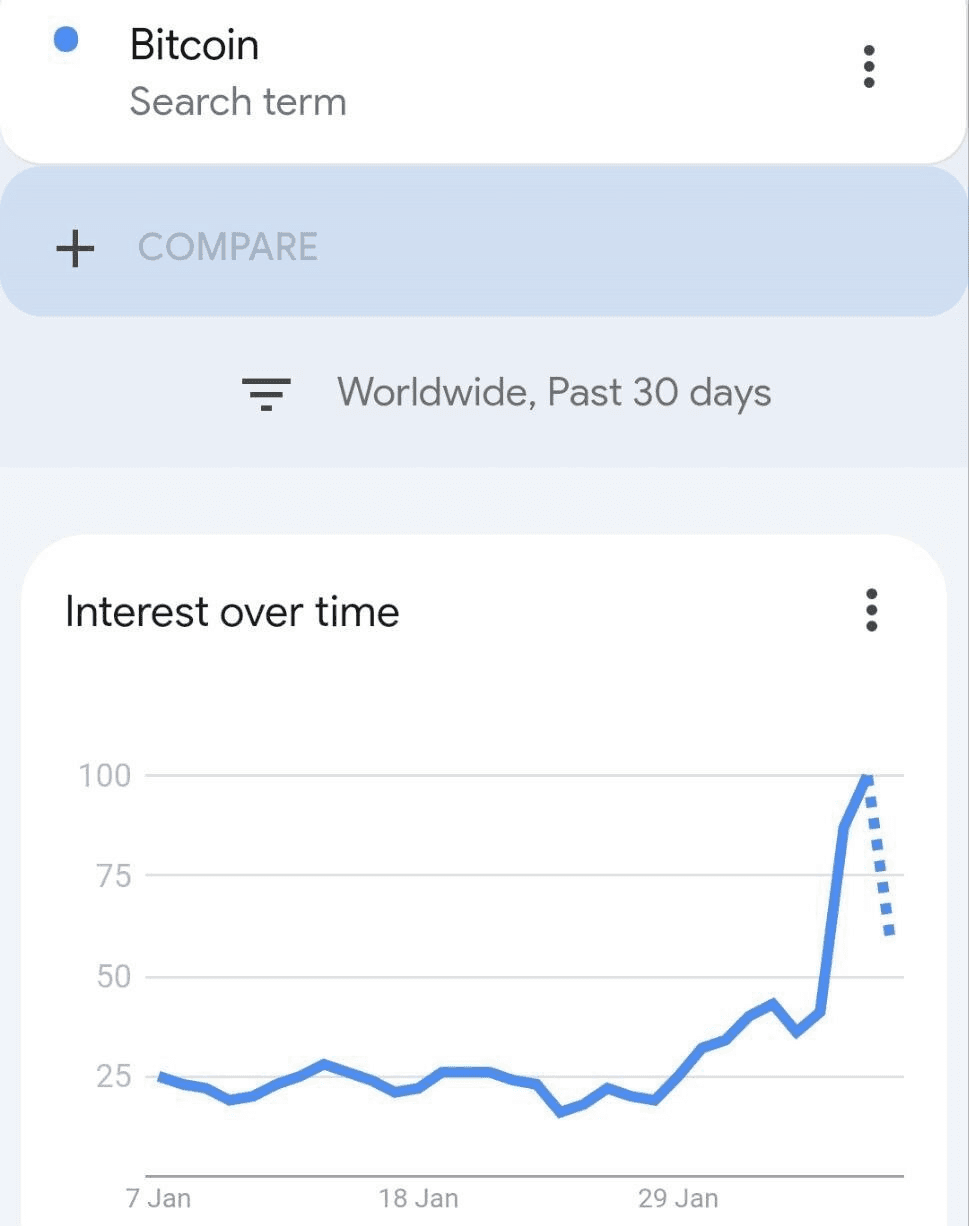Click the 18 Jan axis label
This screenshot has height=1226, width=969.
pyautogui.click(x=418, y=1198)
